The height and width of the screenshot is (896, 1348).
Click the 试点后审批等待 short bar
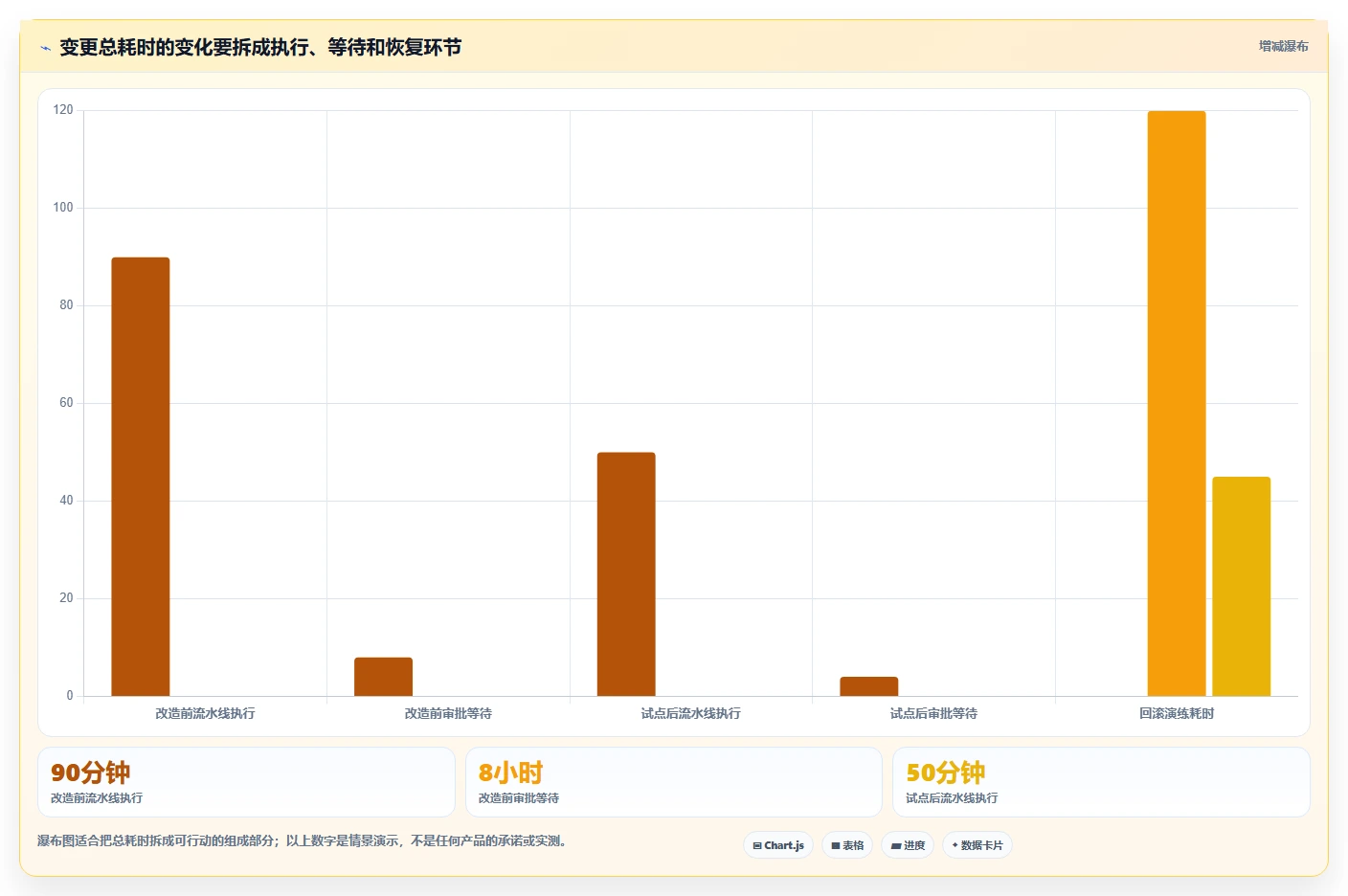[x=869, y=686]
